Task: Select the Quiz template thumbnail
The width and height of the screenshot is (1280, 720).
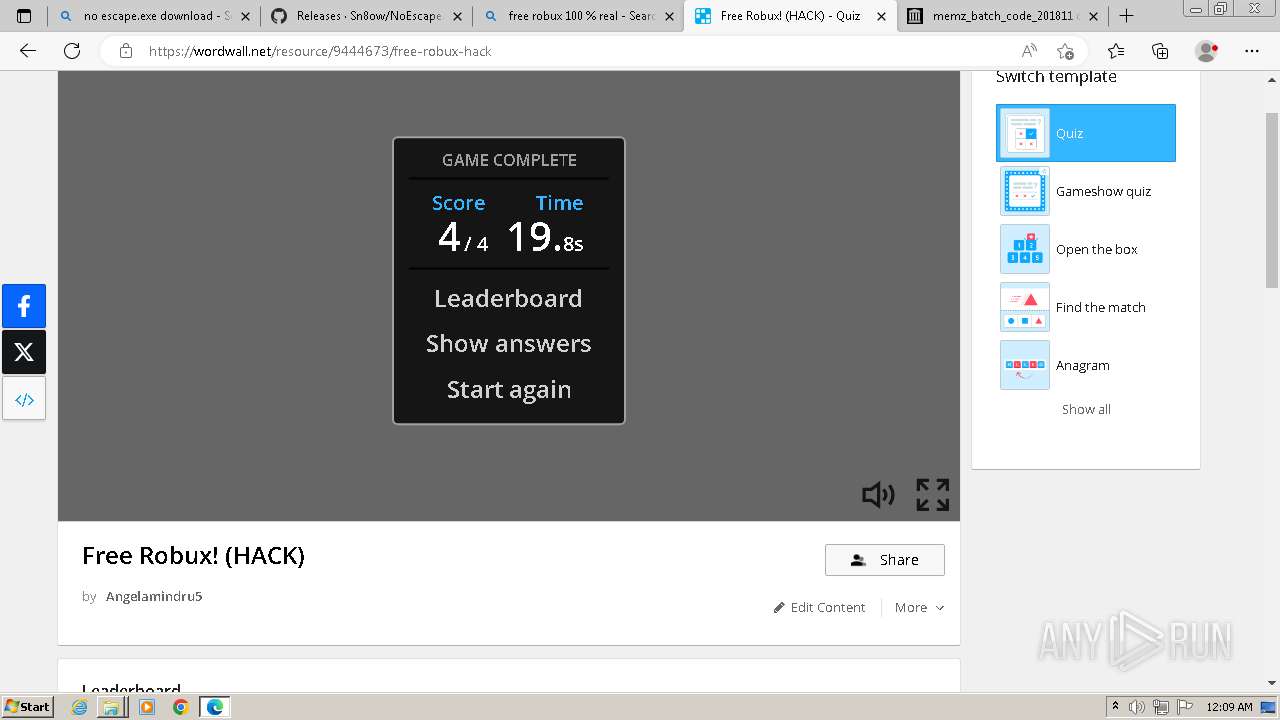Action: pyautogui.click(x=1086, y=133)
